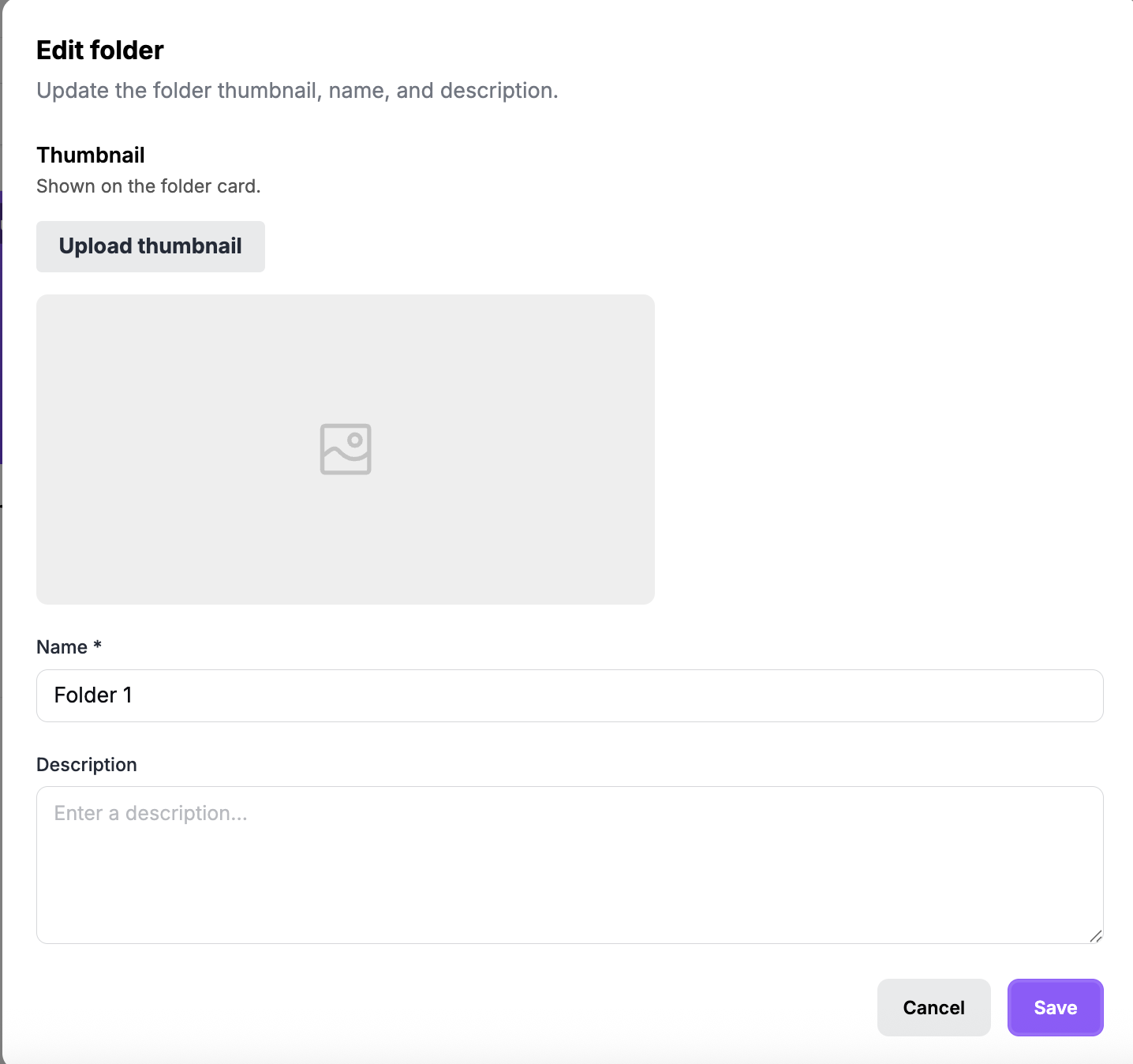The image size is (1133, 1064).
Task: Click the required asterisk beside Name
Action: pos(98,645)
